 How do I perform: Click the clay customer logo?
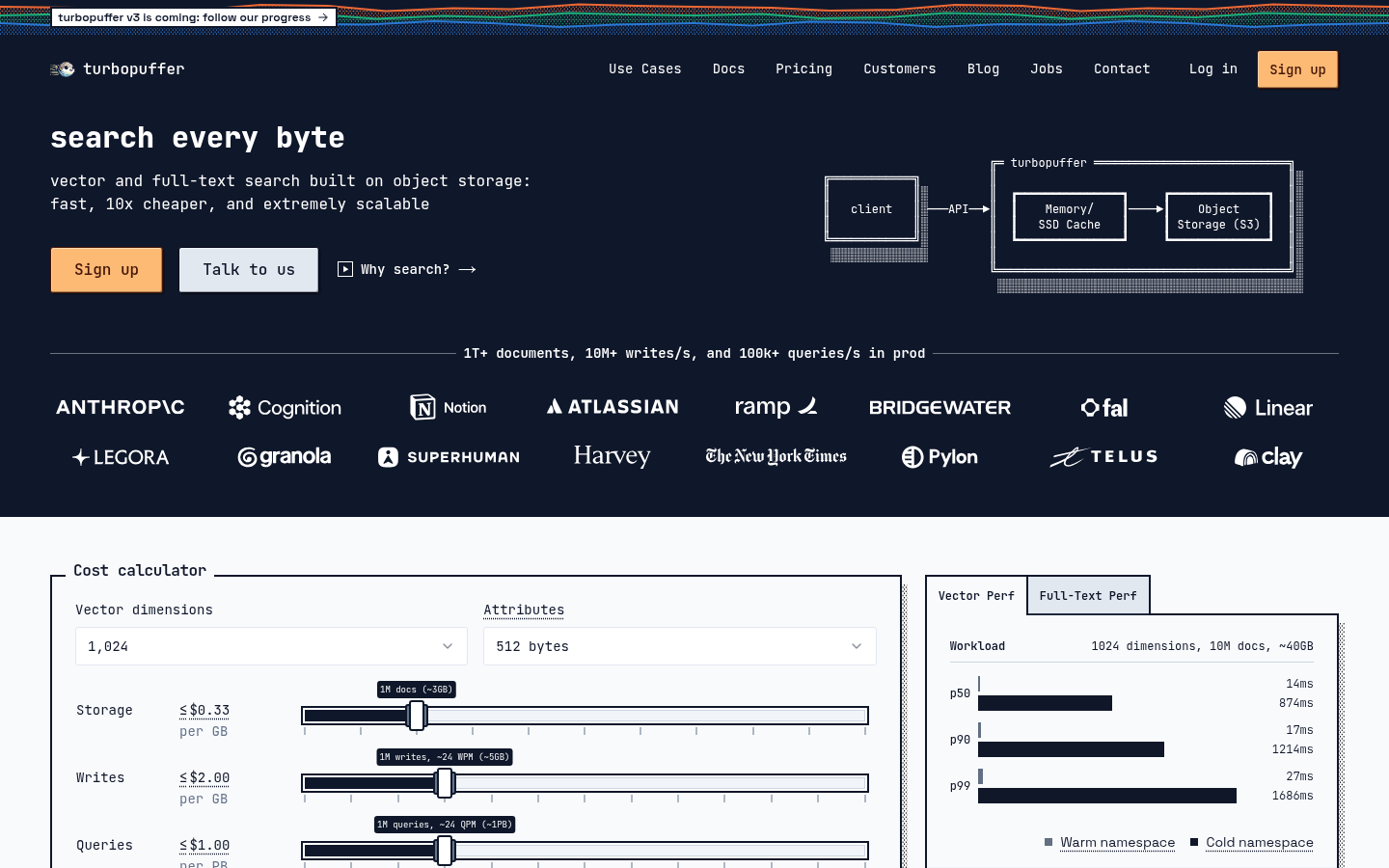[1268, 457]
